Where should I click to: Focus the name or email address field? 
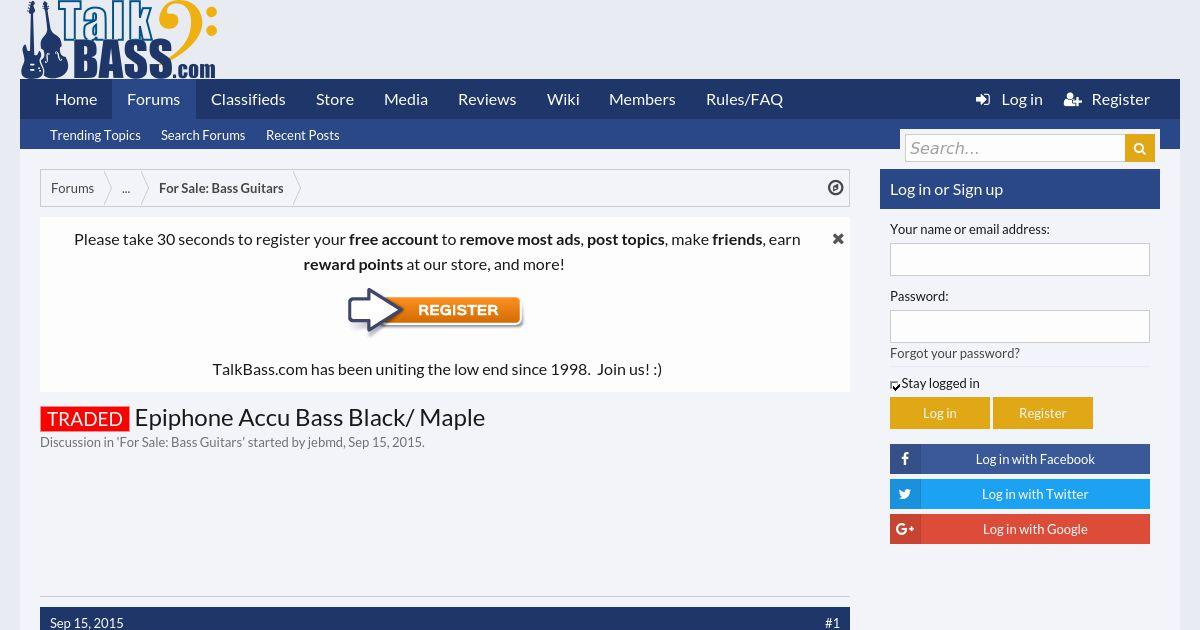[1020, 259]
